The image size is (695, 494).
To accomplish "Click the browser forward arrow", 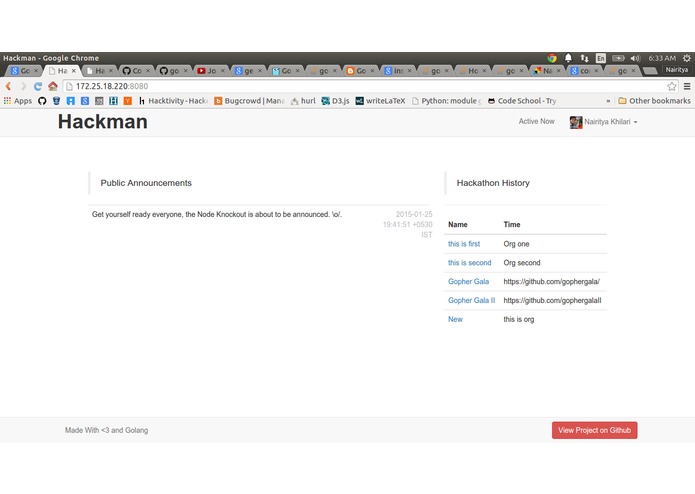I will pos(23,86).
